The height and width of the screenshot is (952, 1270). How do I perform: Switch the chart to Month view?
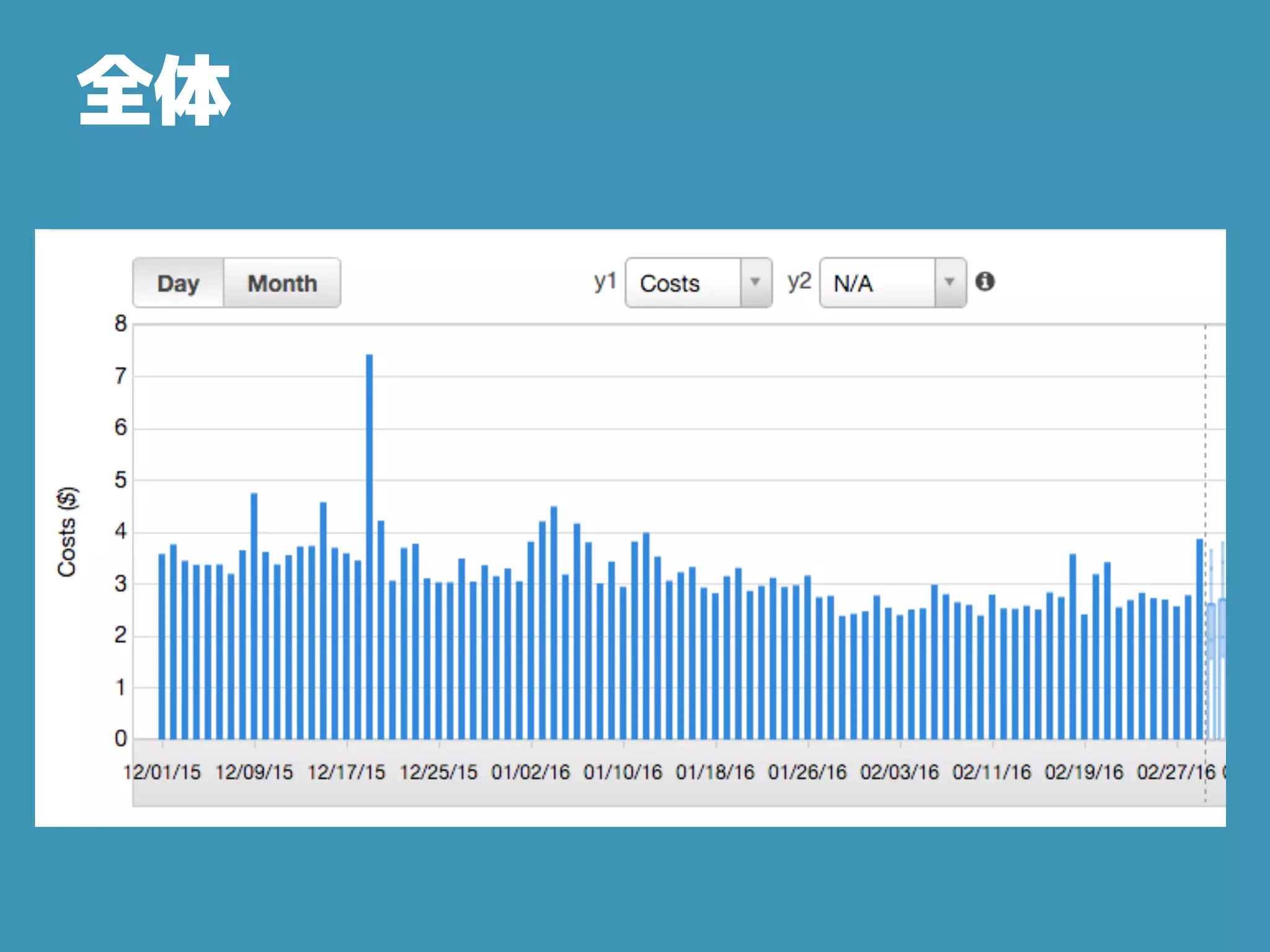coord(282,283)
